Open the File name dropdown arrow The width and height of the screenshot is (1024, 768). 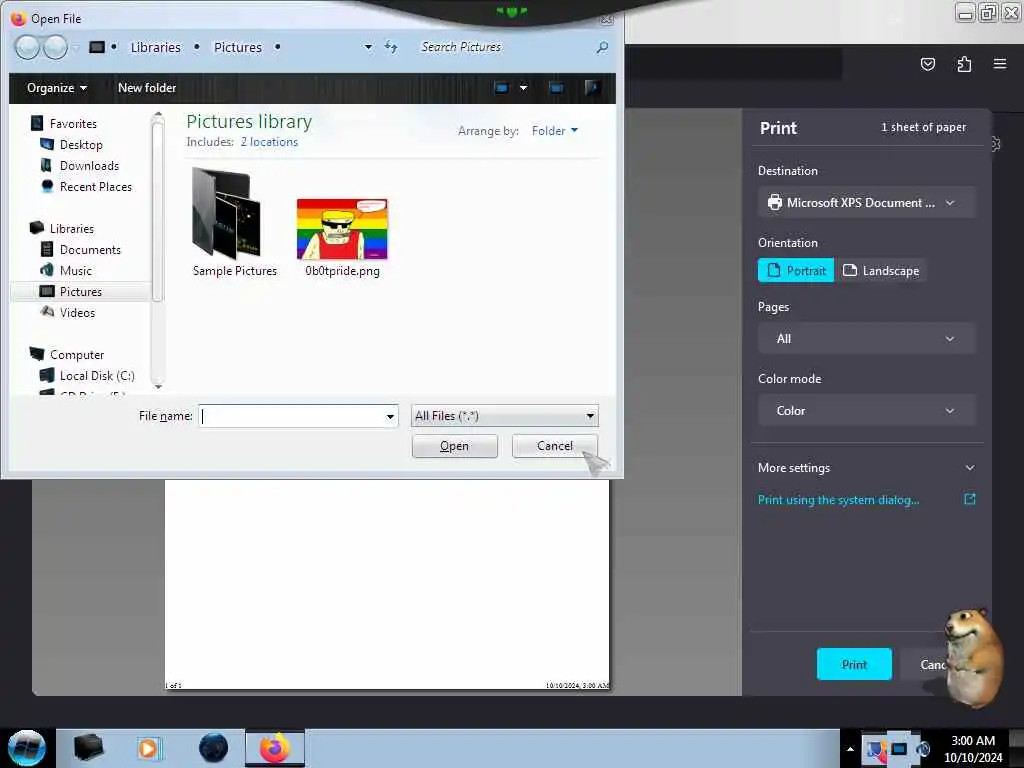[390, 416]
